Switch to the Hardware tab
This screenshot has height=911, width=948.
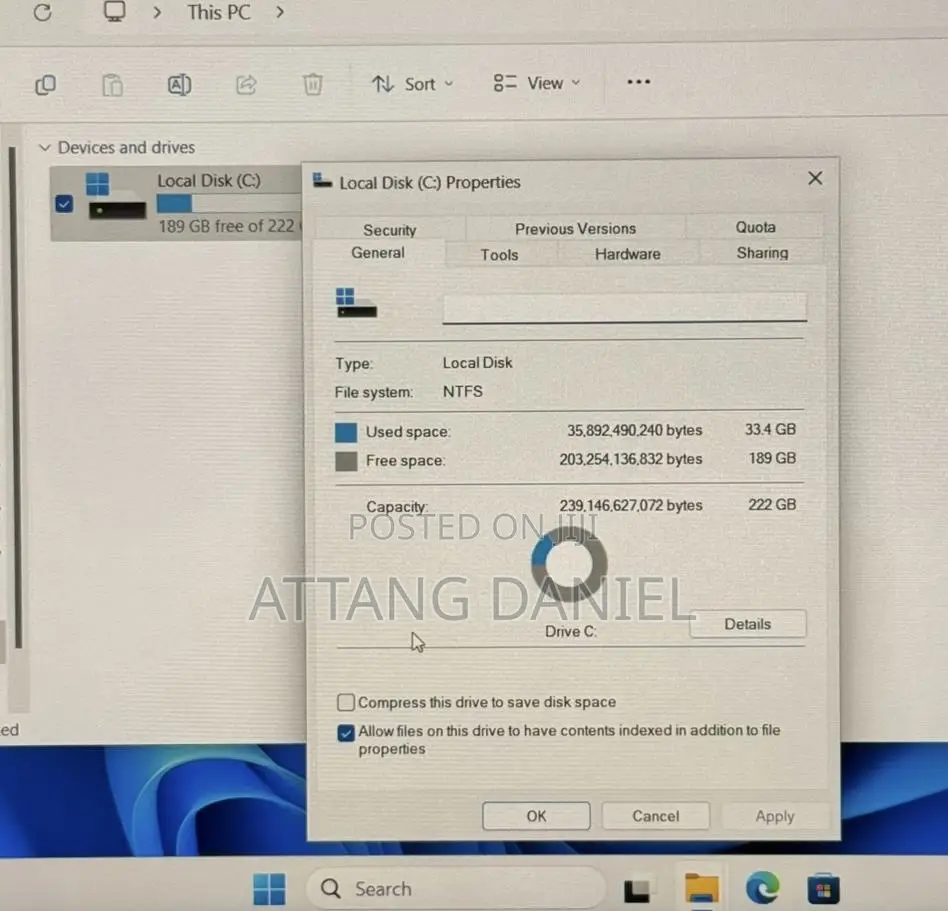[x=628, y=254]
